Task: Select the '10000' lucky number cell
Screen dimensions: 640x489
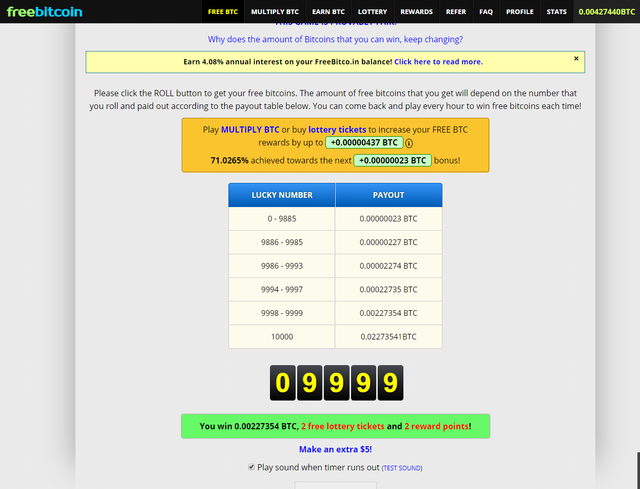Action: point(282,337)
